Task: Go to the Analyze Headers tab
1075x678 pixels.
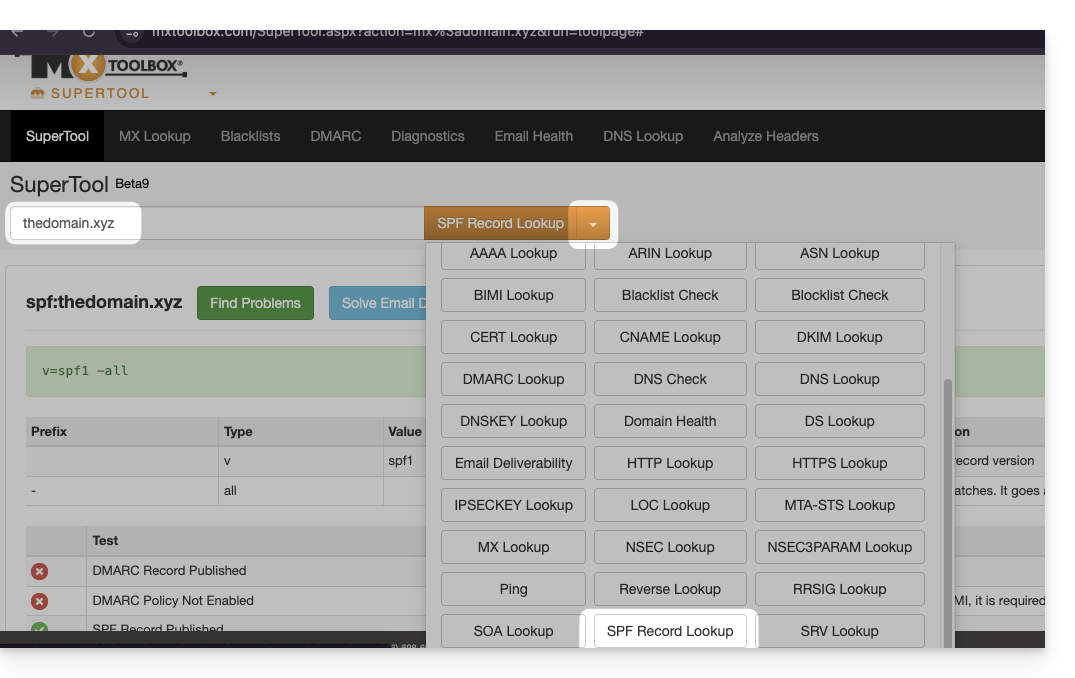Action: tap(765, 136)
